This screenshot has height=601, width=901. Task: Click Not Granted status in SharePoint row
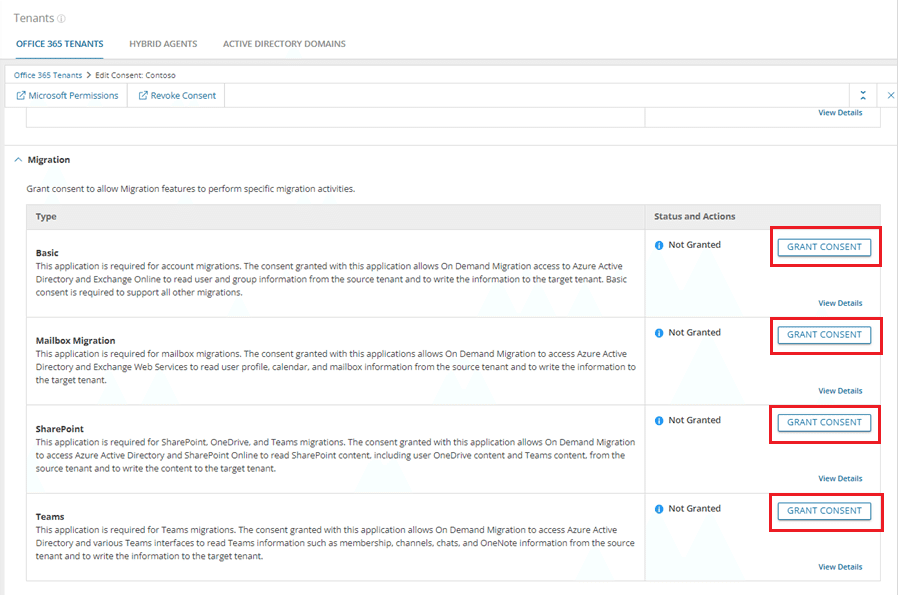[694, 421]
